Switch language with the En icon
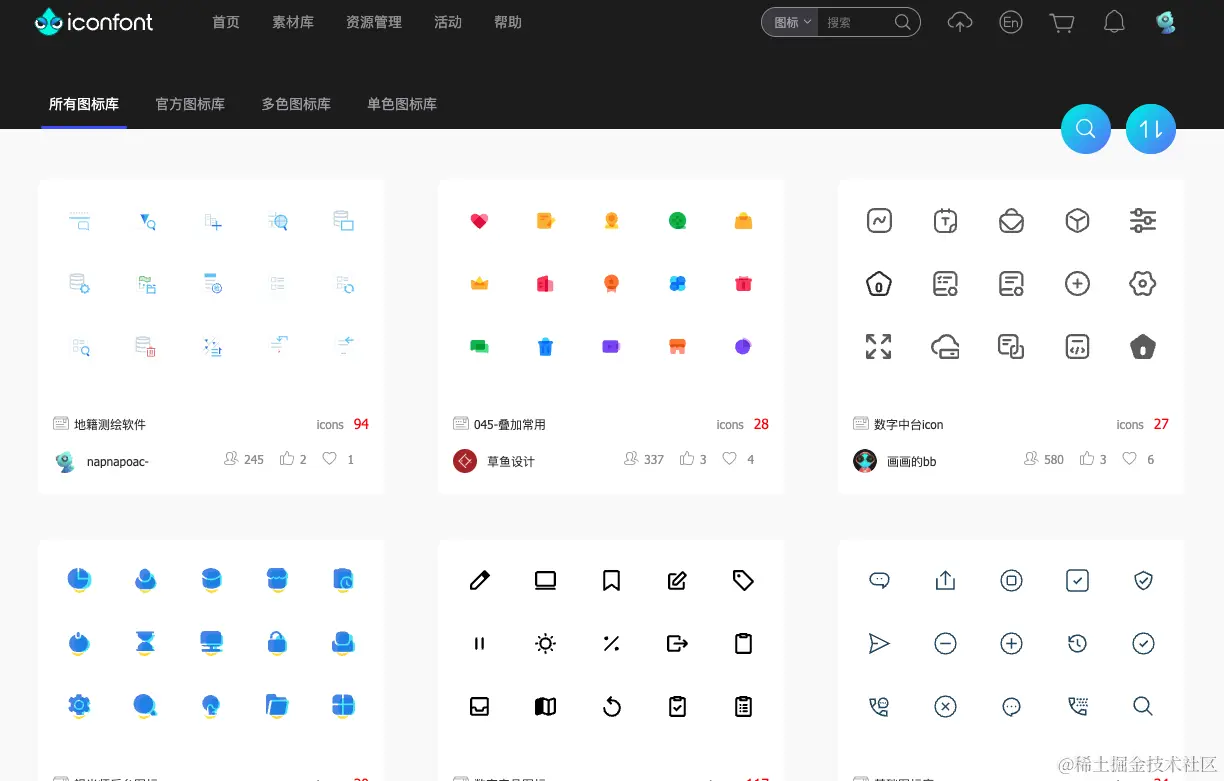1224x781 pixels. tap(1011, 22)
